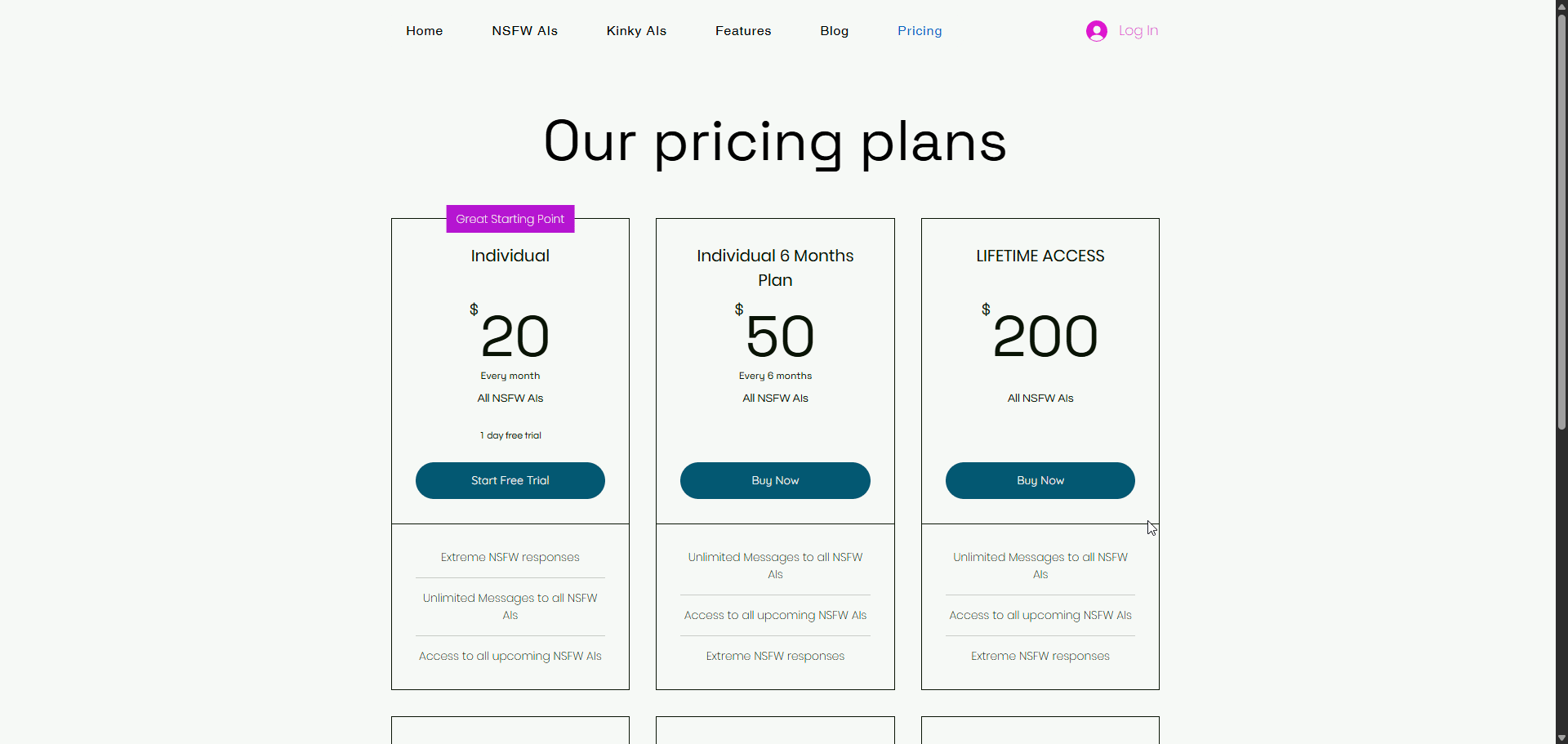The image size is (1568, 744).
Task: Navigate to the NSFW AIs section
Action: [524, 30]
